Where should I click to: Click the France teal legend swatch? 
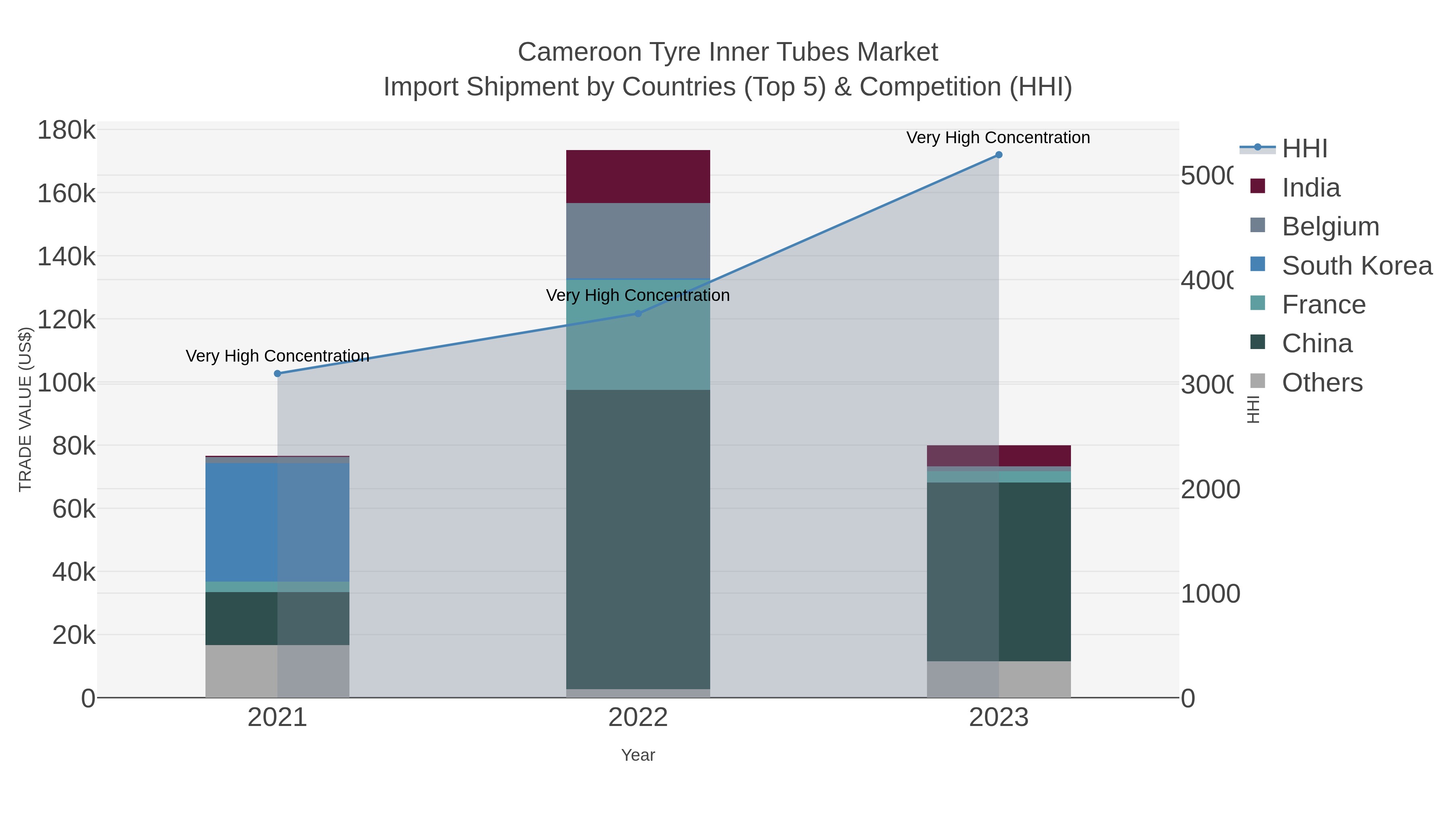[1257, 303]
